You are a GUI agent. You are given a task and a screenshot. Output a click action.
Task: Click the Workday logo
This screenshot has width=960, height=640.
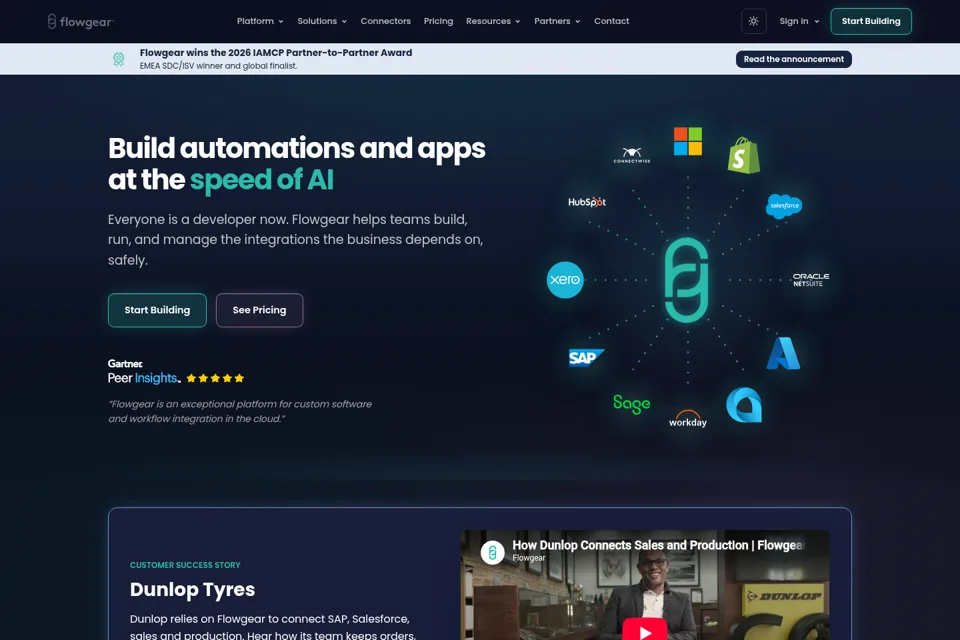pyautogui.click(x=688, y=418)
